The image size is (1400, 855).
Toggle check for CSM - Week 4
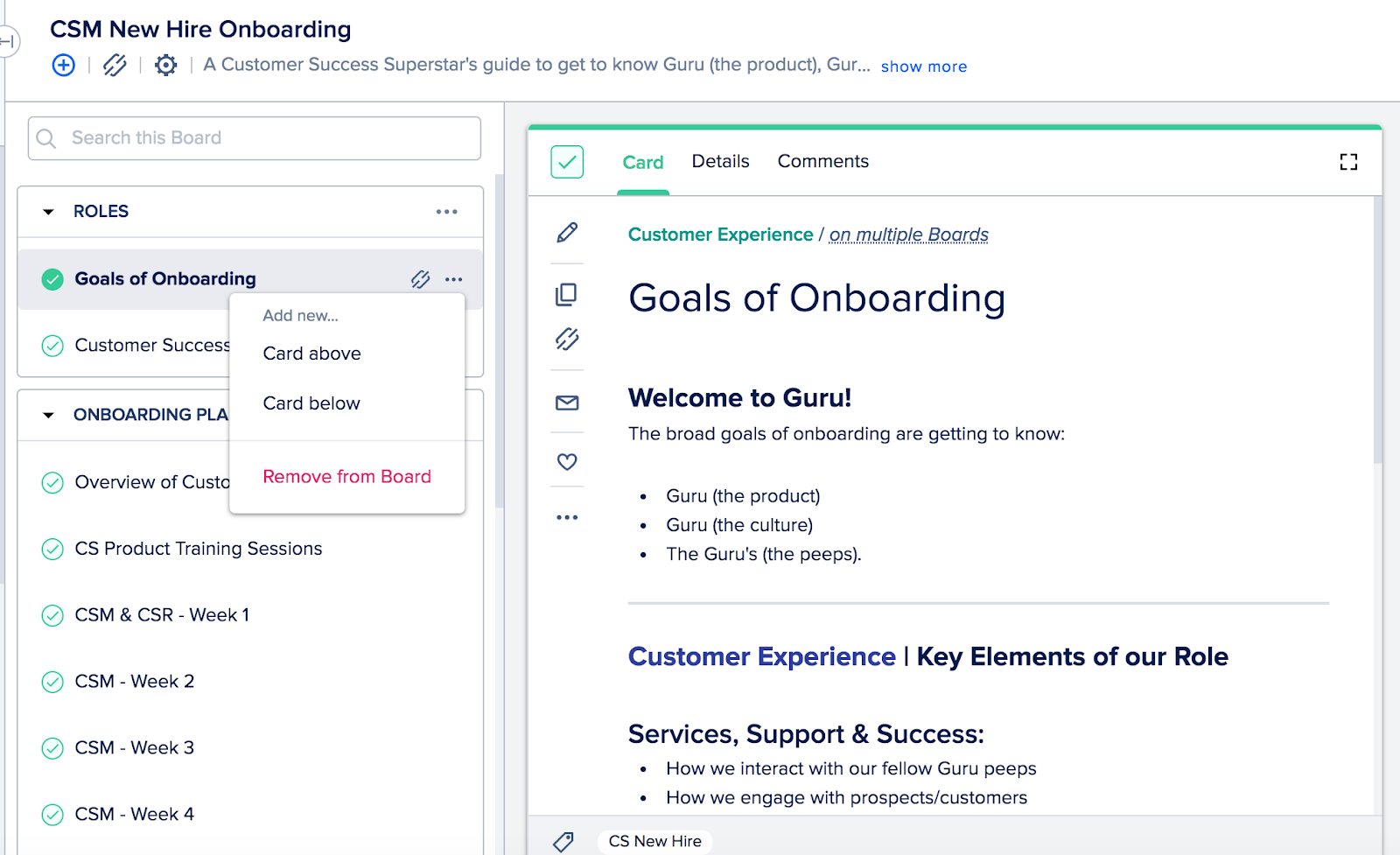click(52, 815)
